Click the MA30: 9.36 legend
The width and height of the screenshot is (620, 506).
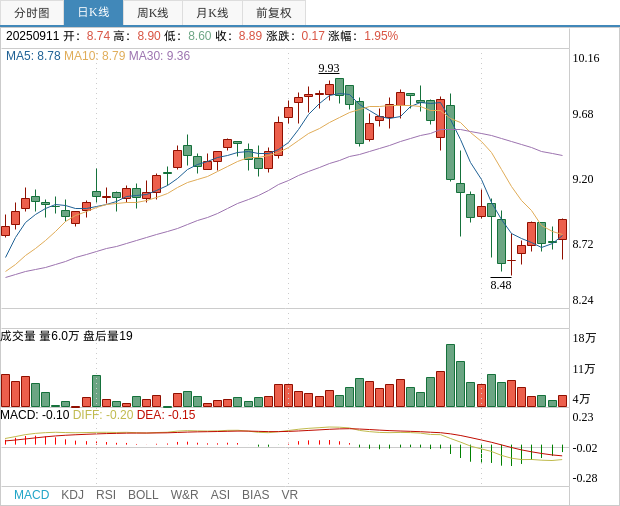click(x=160, y=56)
